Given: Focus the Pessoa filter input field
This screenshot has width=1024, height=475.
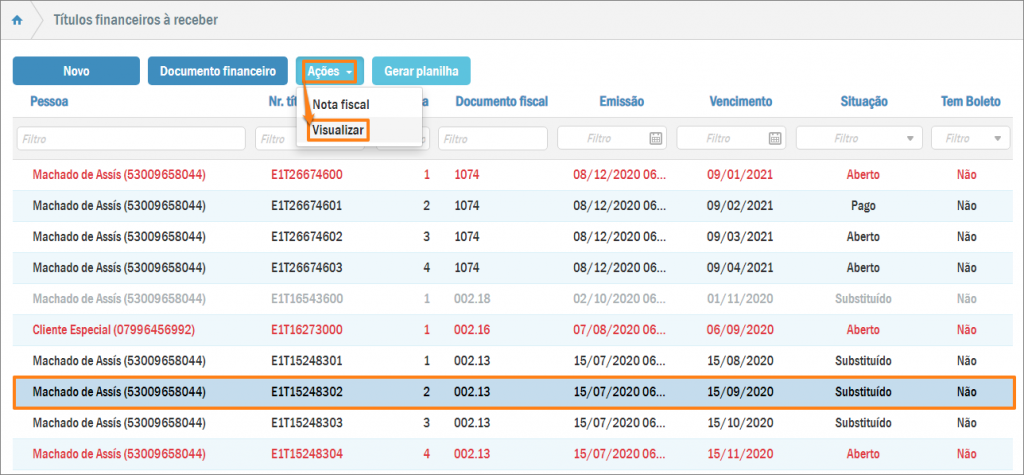Looking at the screenshot, I should click(131, 138).
